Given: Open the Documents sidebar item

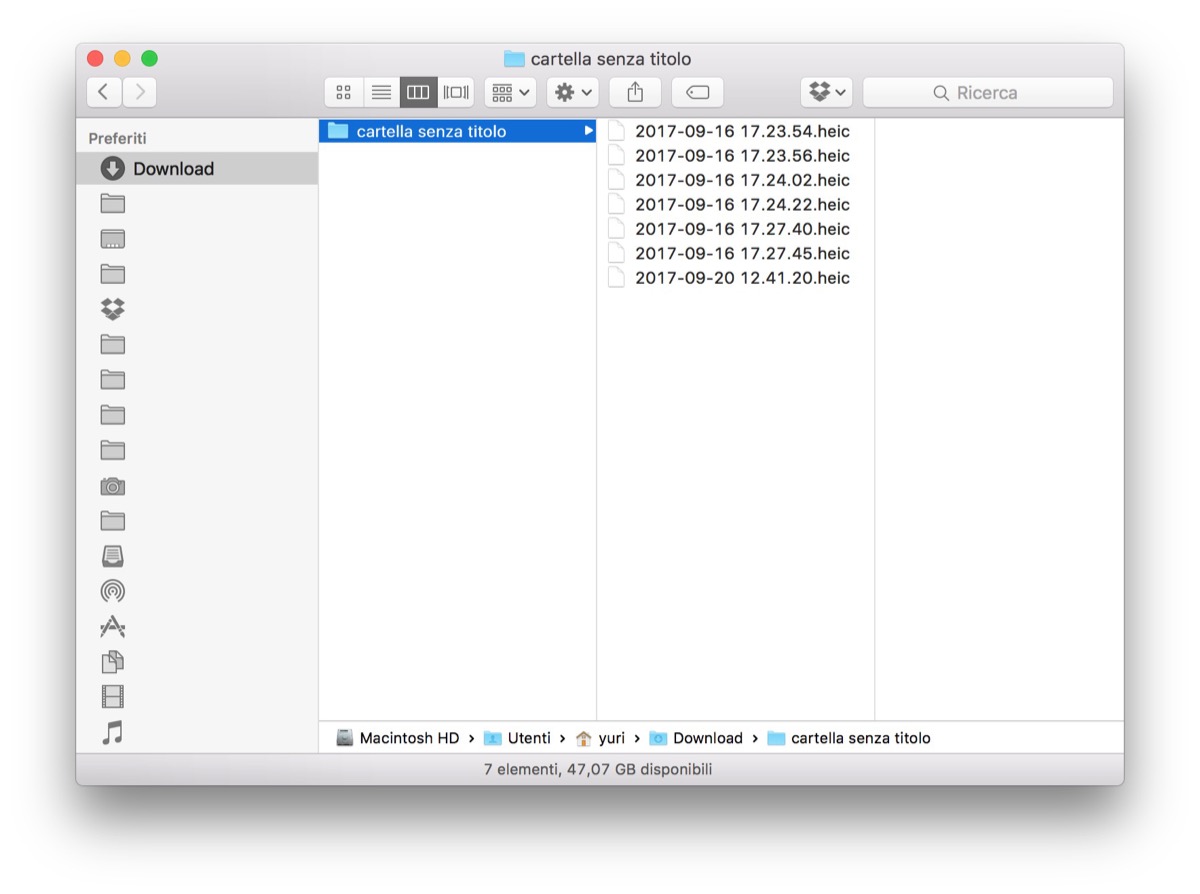Looking at the screenshot, I should point(113,661).
